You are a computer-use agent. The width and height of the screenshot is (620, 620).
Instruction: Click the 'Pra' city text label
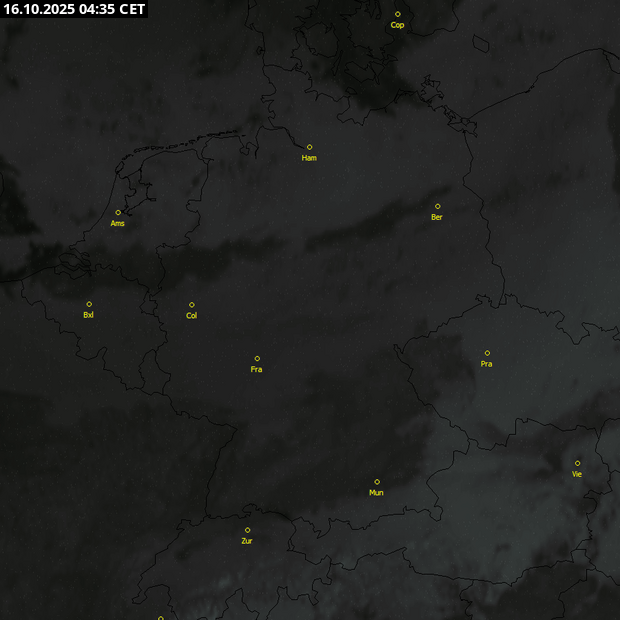tap(487, 364)
